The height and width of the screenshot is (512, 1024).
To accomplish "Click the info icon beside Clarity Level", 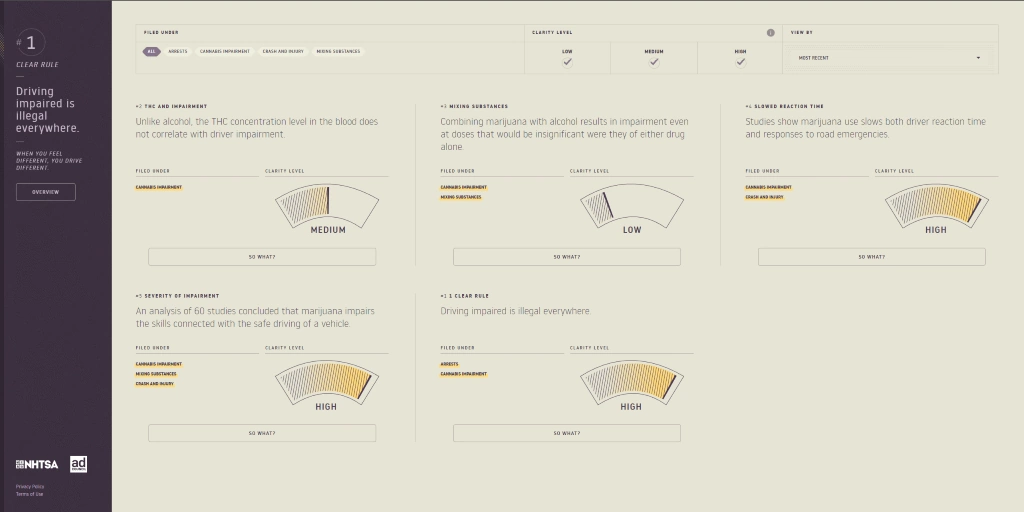I will (x=771, y=32).
